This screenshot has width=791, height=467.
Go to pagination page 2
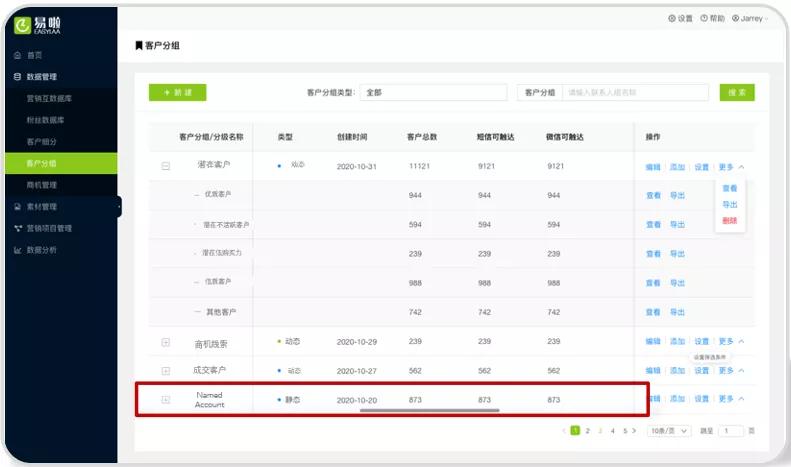[x=588, y=431]
